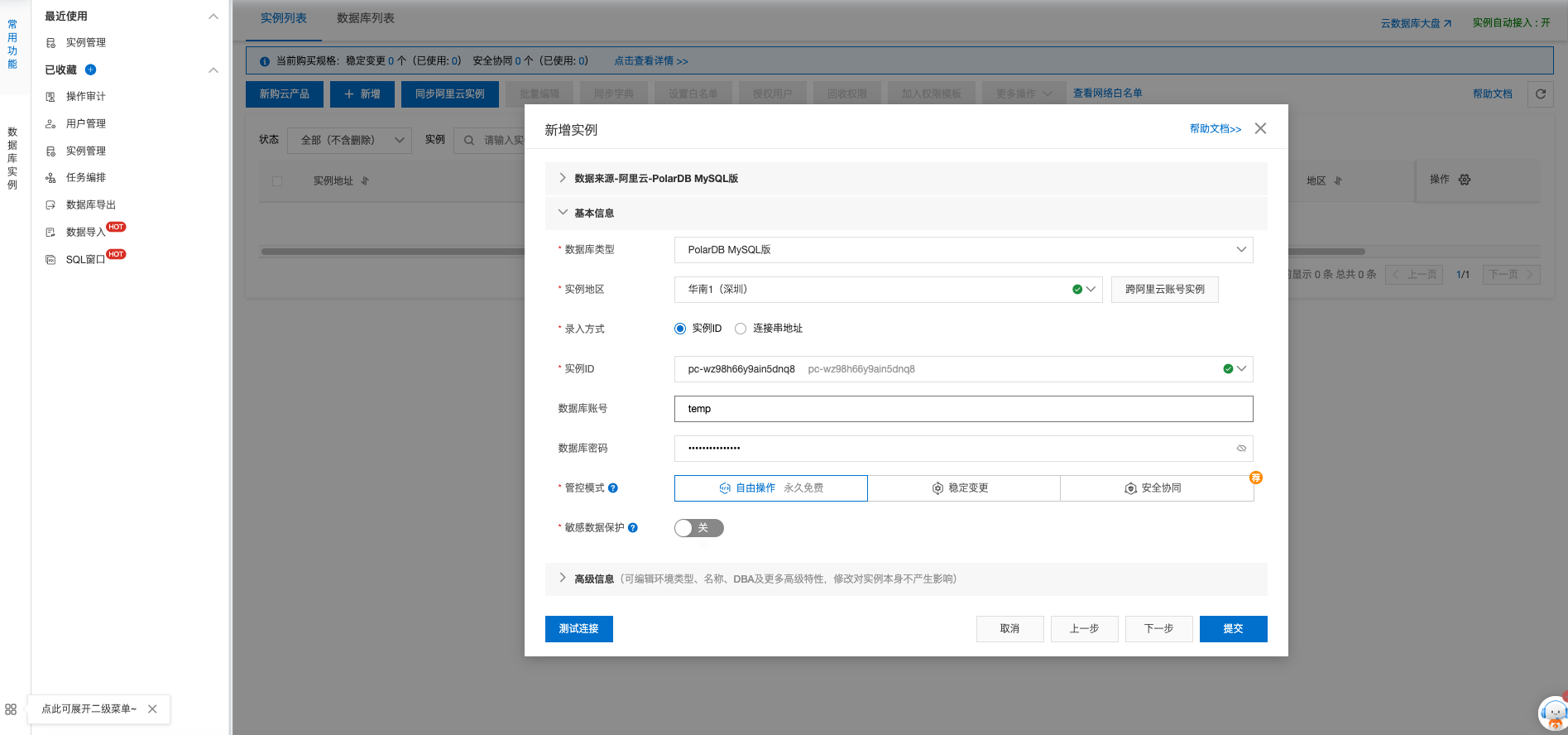This screenshot has height=735, width=1568.
Task: Open 数据导入 in the sidebar
Action: [84, 232]
